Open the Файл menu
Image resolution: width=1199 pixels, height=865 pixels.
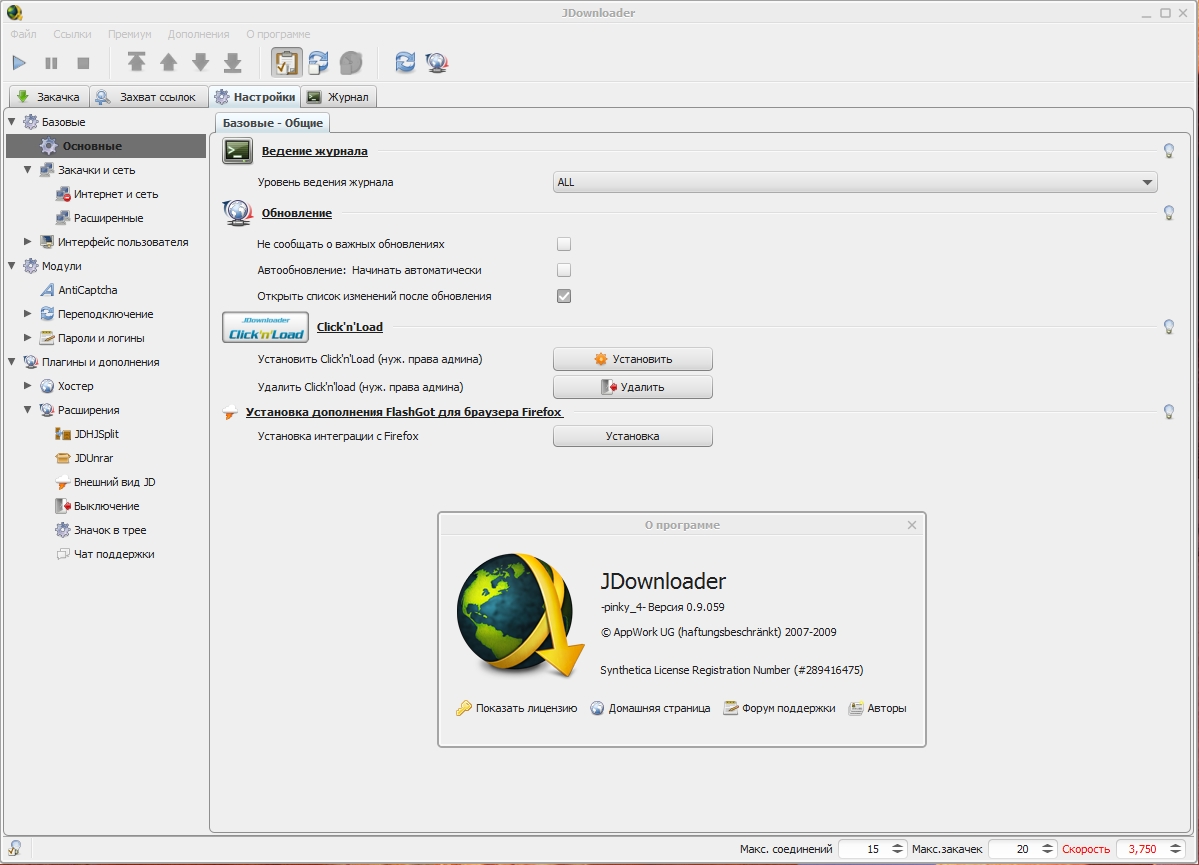pyautogui.click(x=24, y=34)
